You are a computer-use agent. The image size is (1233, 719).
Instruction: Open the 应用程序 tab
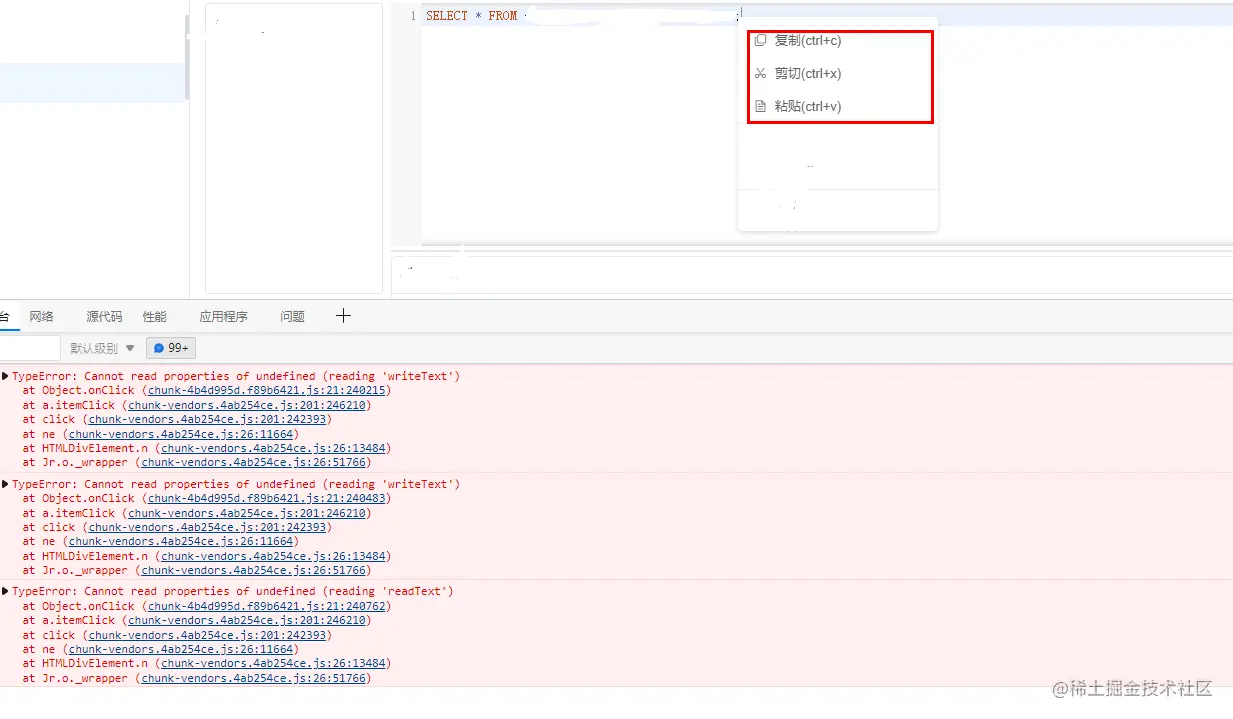[223, 316]
